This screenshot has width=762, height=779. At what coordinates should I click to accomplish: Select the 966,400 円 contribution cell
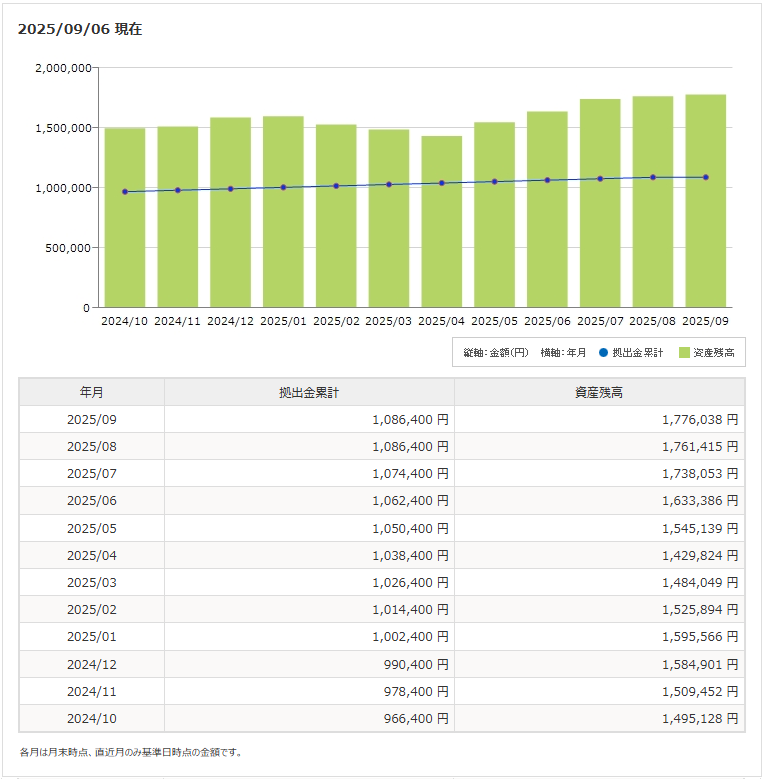(414, 718)
